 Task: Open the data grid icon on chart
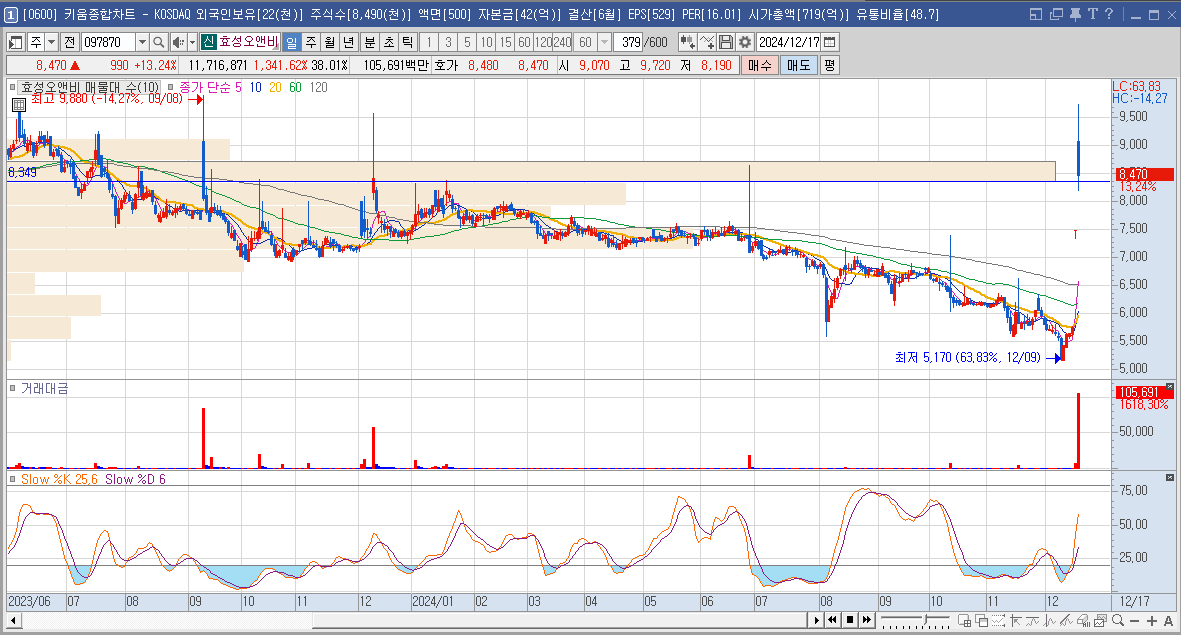(19, 106)
